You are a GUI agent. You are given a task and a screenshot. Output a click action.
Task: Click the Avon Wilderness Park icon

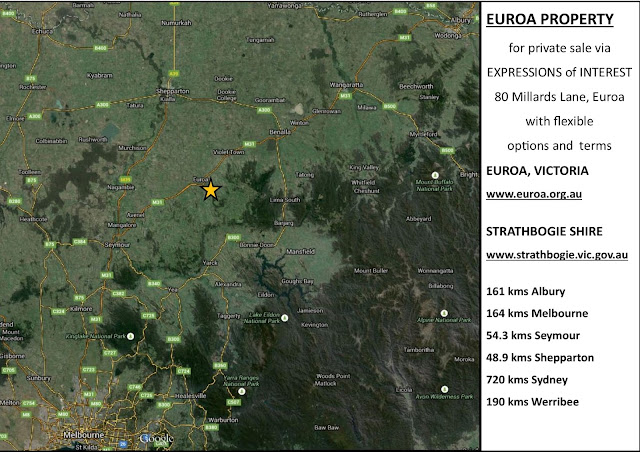(x=444, y=389)
